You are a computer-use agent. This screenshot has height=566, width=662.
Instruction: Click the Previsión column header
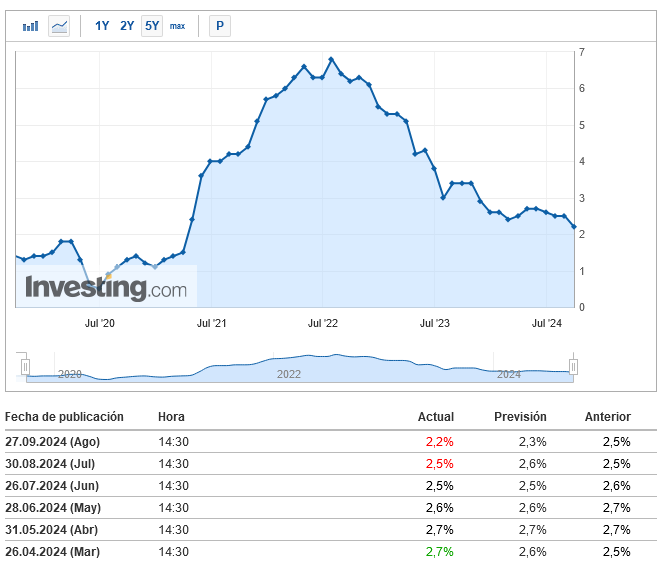(x=520, y=417)
